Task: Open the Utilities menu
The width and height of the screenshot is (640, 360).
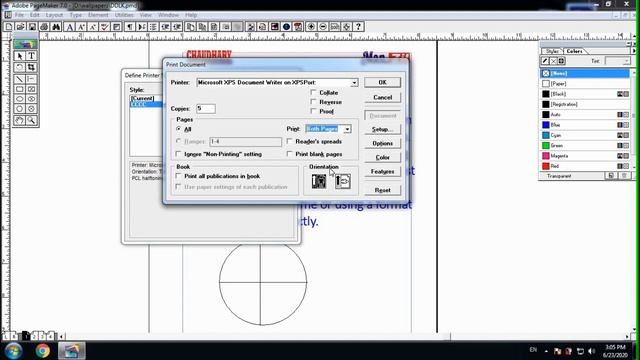Action: point(124,15)
